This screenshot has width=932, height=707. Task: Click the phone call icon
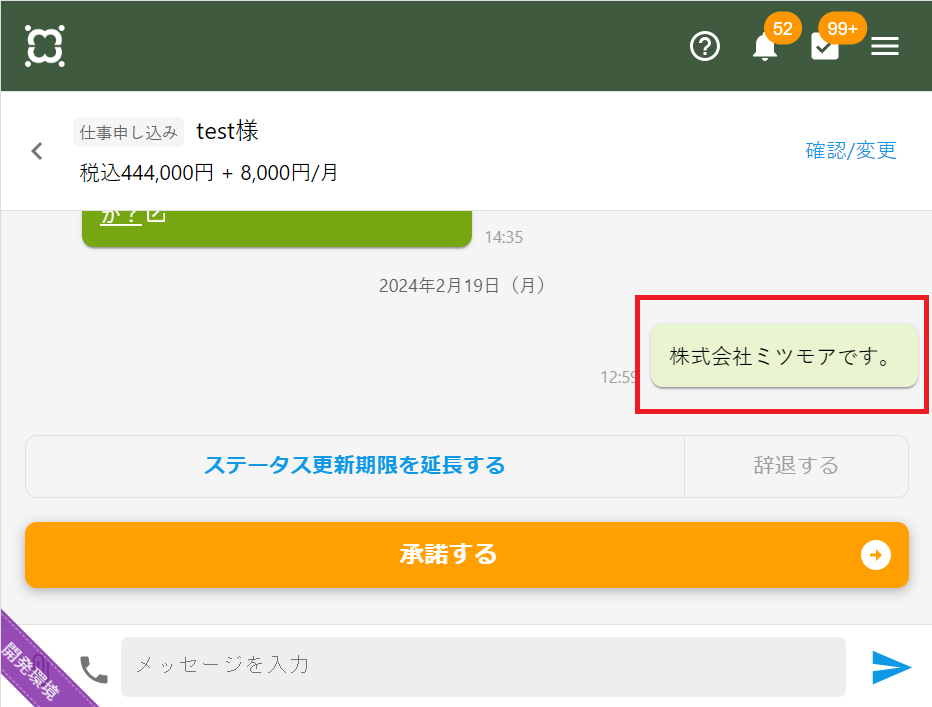point(94,668)
